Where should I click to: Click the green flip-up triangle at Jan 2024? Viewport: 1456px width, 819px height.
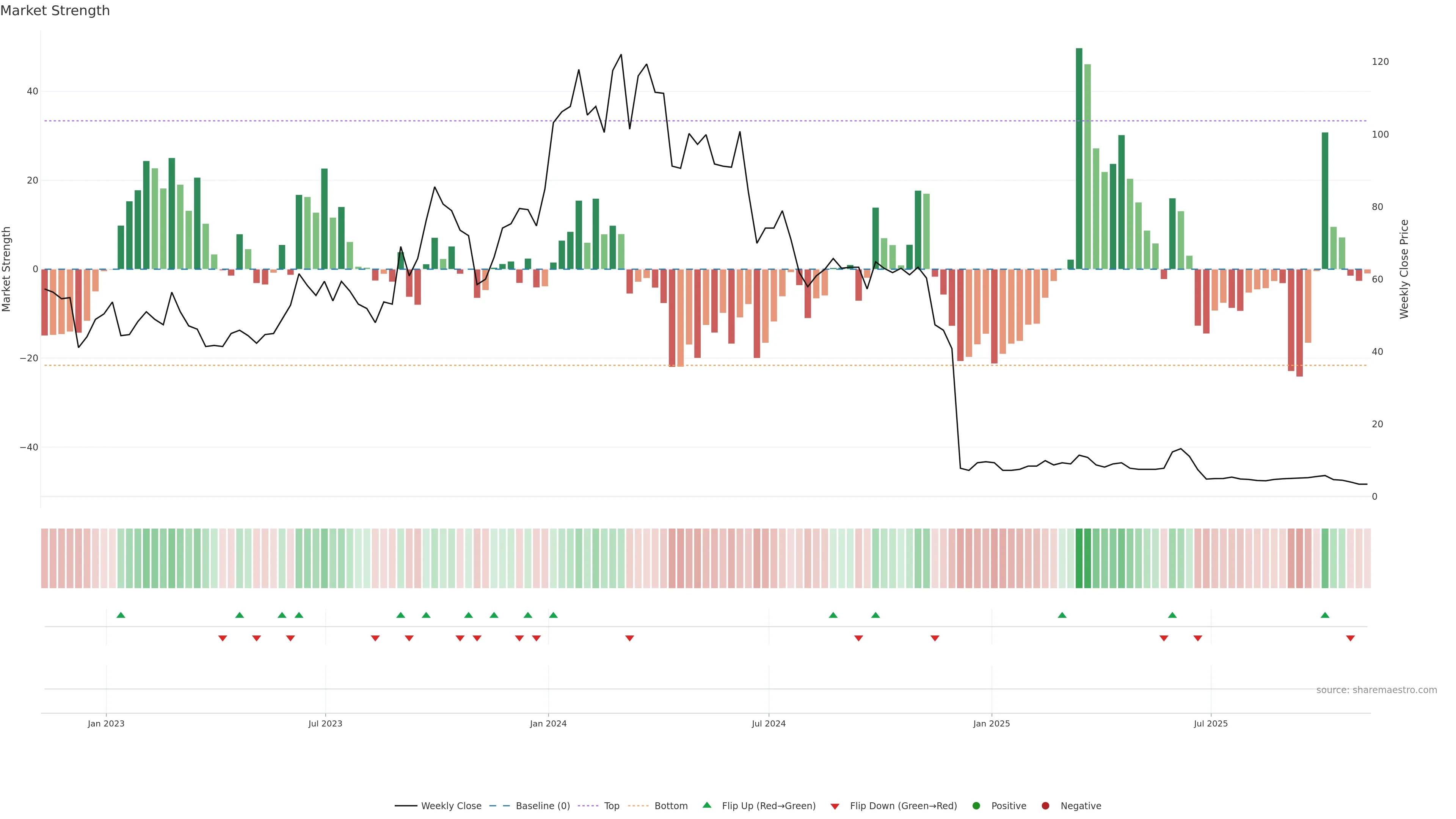(x=553, y=615)
